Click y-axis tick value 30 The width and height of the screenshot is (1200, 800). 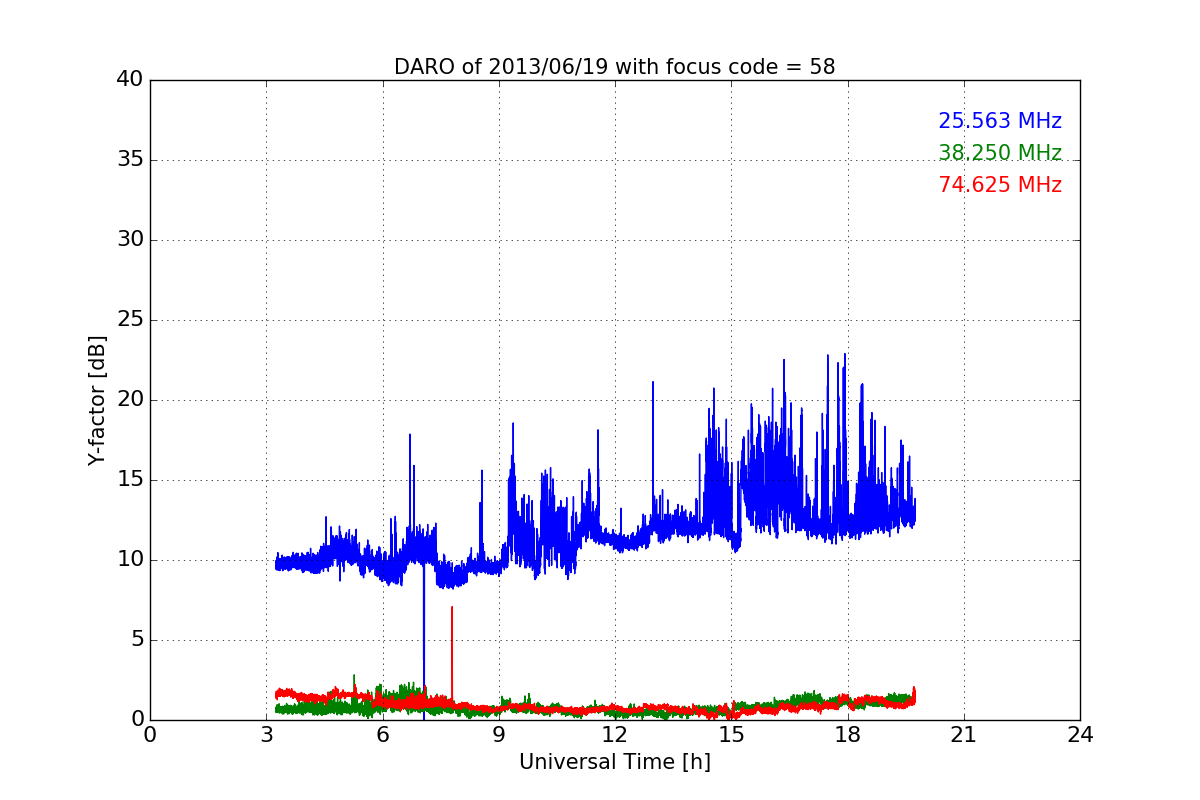[x=130, y=240]
